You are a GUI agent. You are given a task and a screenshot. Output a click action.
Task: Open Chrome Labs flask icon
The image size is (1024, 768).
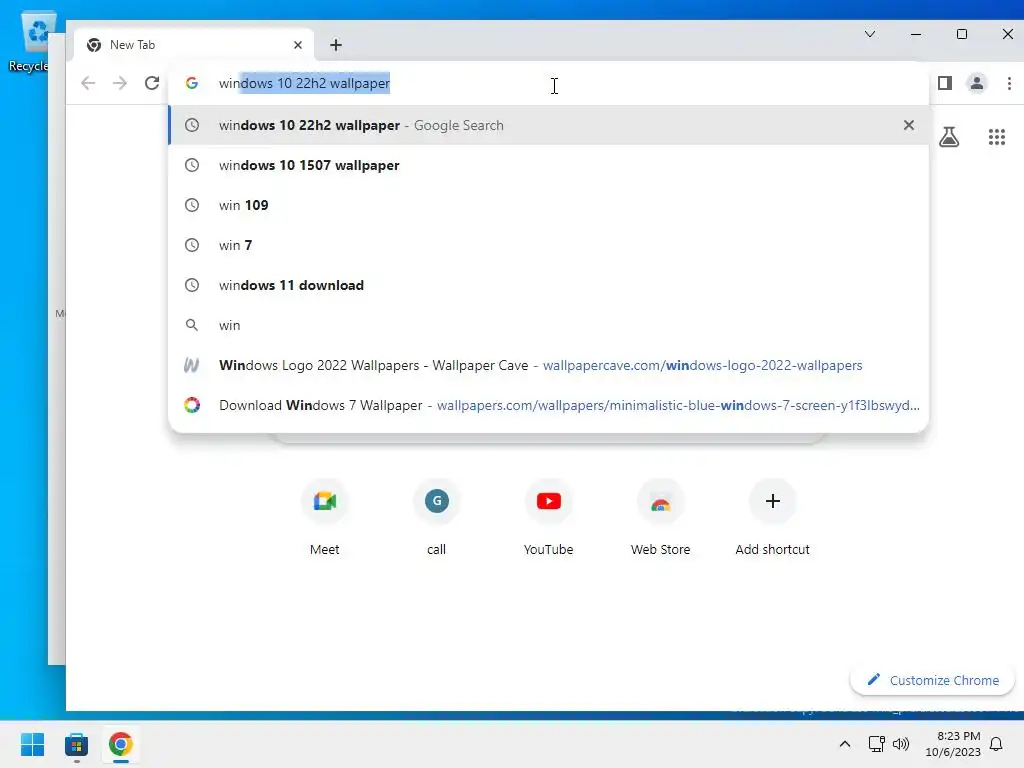[949, 136]
